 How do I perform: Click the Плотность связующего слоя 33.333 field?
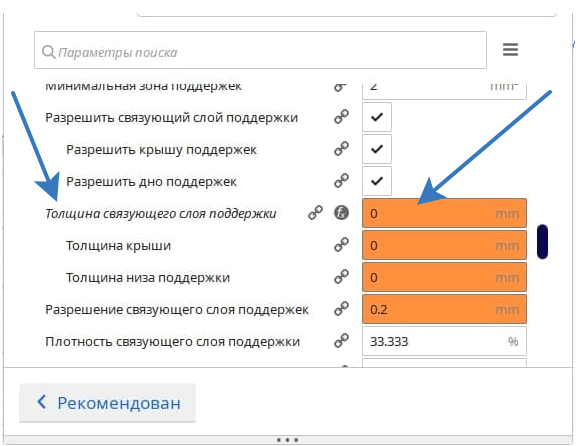[x=444, y=341]
